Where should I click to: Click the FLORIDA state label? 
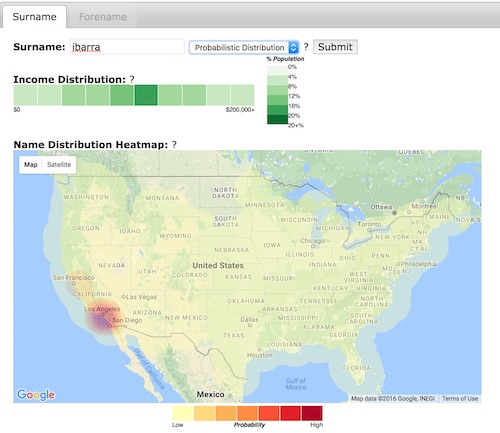357,368
